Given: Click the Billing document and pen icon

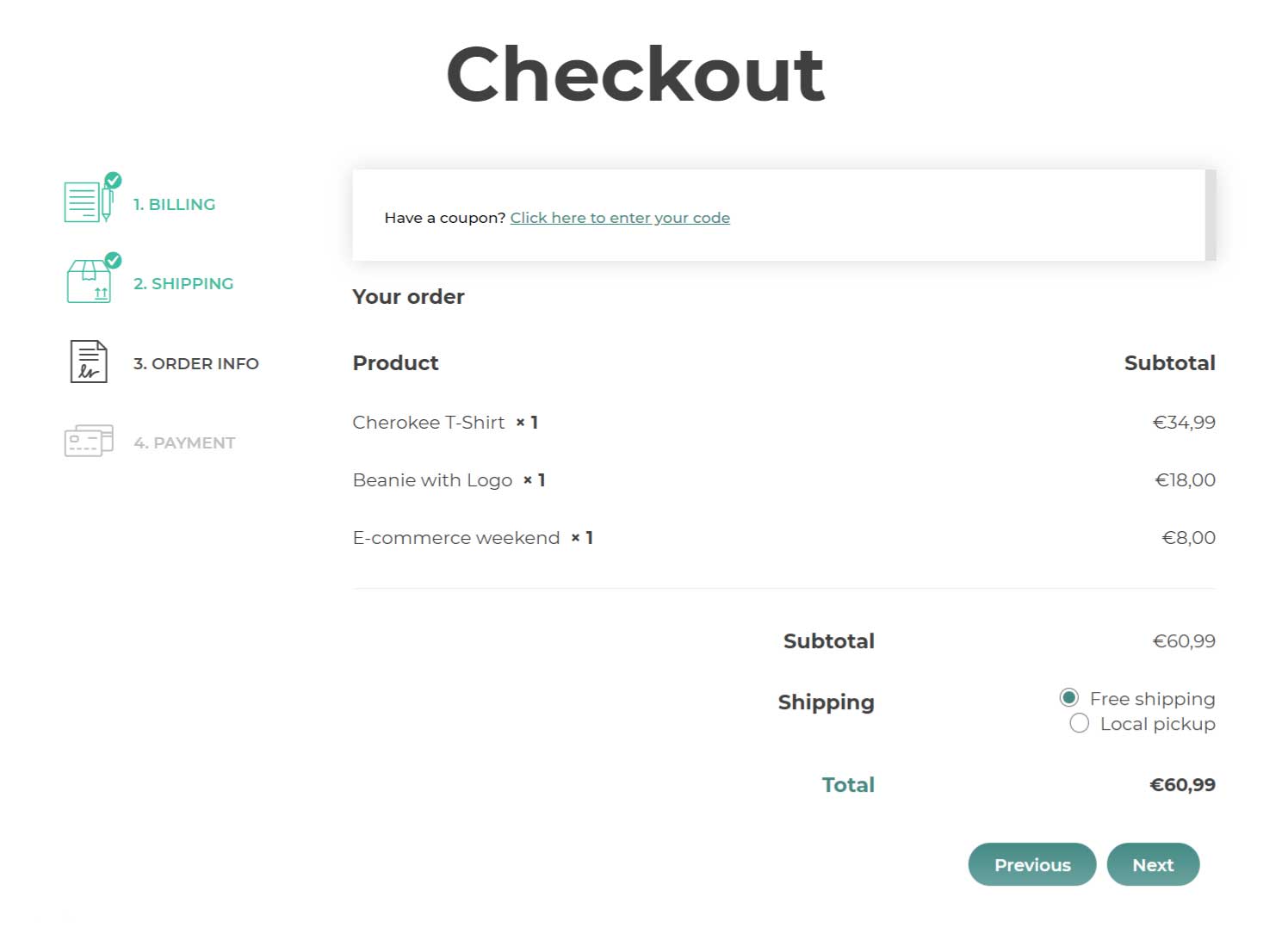Looking at the screenshot, I should pos(87,202).
